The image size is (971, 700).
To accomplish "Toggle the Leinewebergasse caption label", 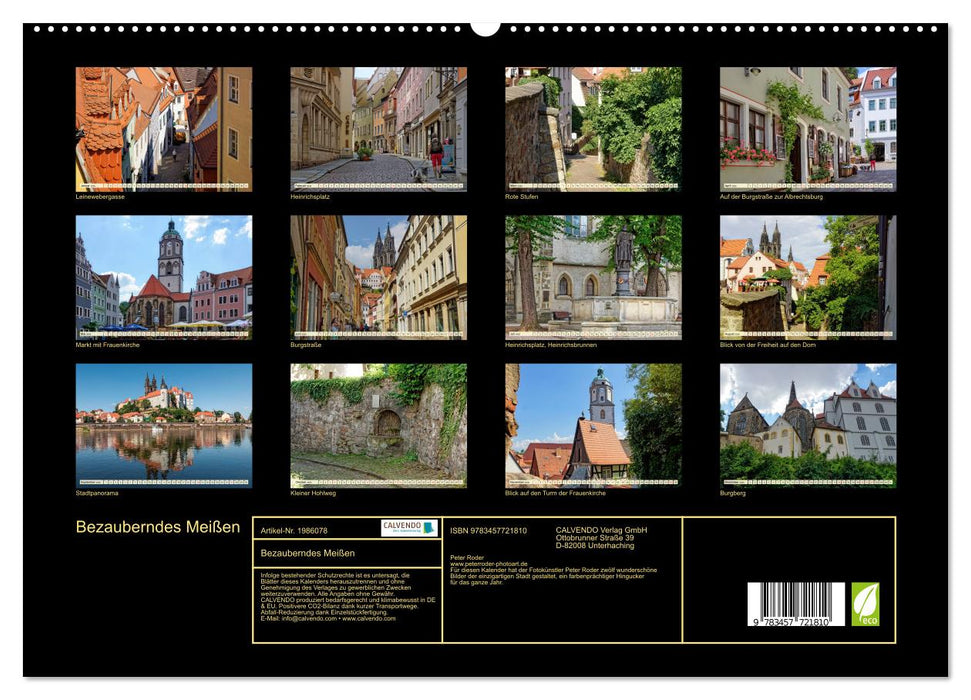I will coord(98,198).
